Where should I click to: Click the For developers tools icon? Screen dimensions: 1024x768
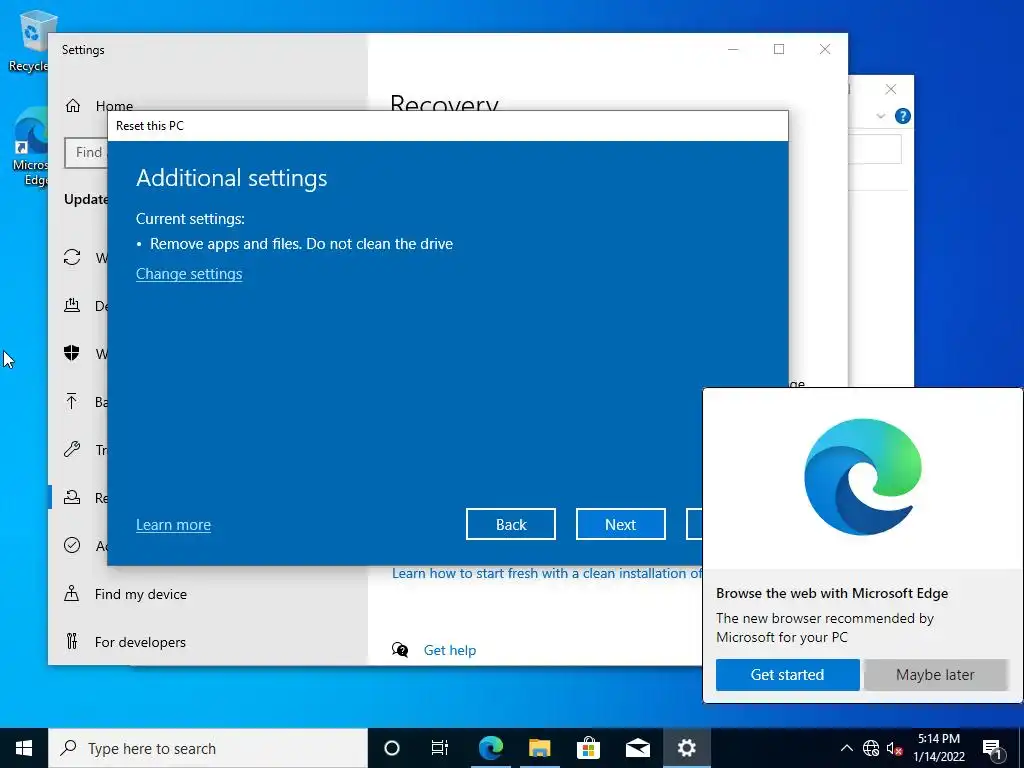pyautogui.click(x=72, y=641)
